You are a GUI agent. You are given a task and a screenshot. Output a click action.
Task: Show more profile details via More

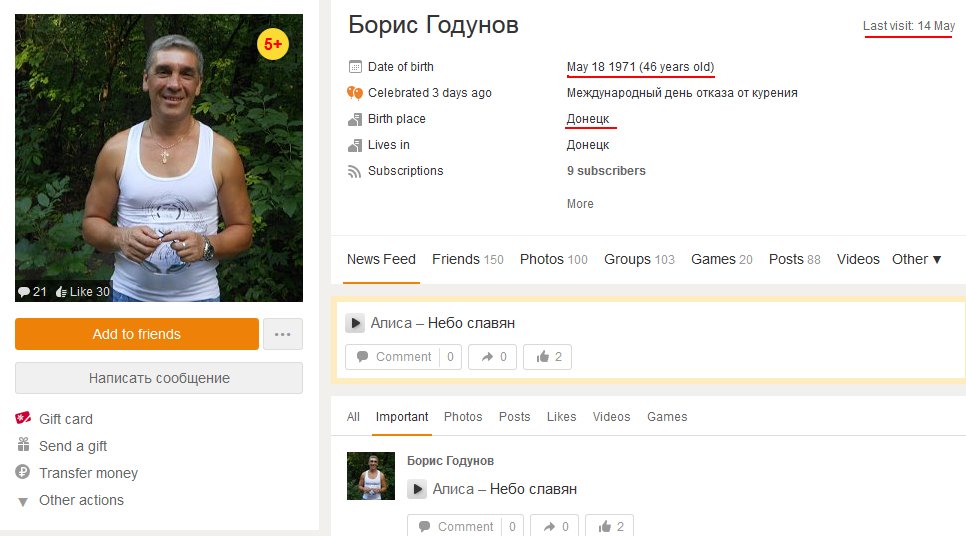580,204
